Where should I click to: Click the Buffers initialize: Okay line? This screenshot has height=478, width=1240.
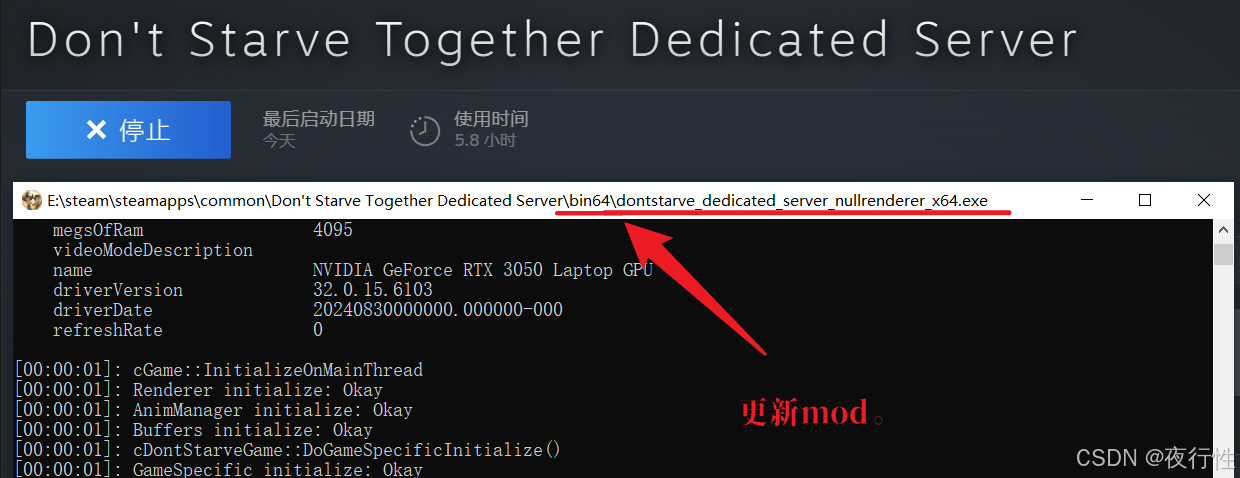(x=194, y=430)
